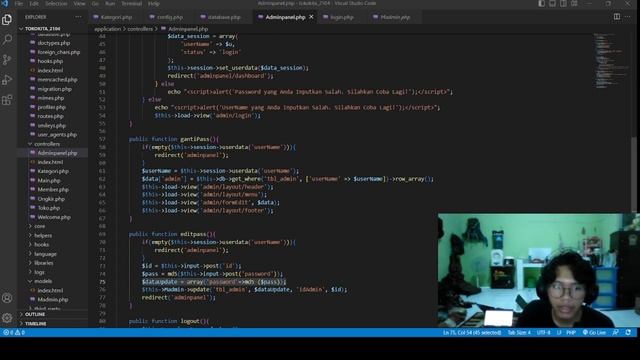640x360 pixels.
Task: Expand the OUTLINE section
Action: coord(35,314)
